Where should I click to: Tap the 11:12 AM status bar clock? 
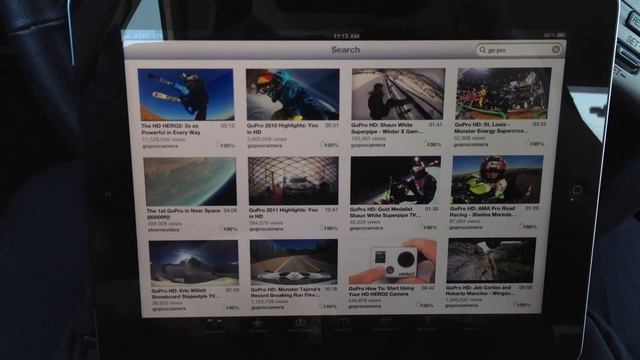tap(346, 36)
